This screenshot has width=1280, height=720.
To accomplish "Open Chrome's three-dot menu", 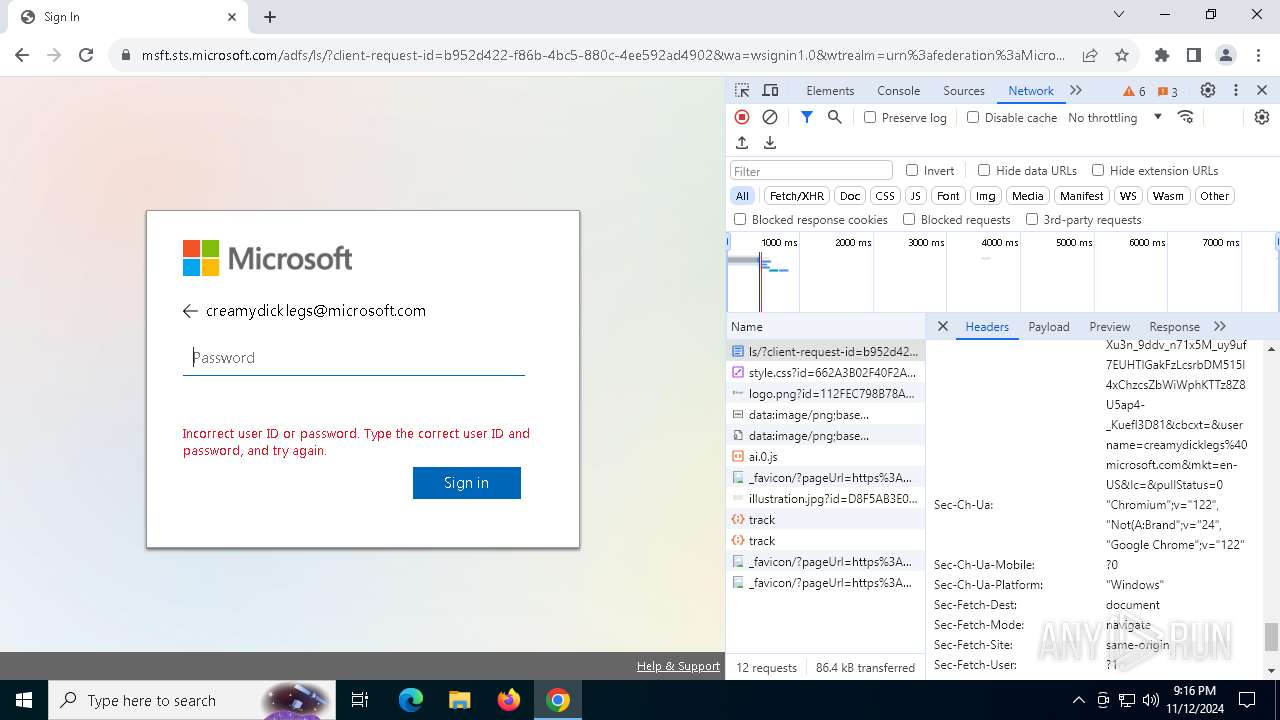I will pos(1258,55).
